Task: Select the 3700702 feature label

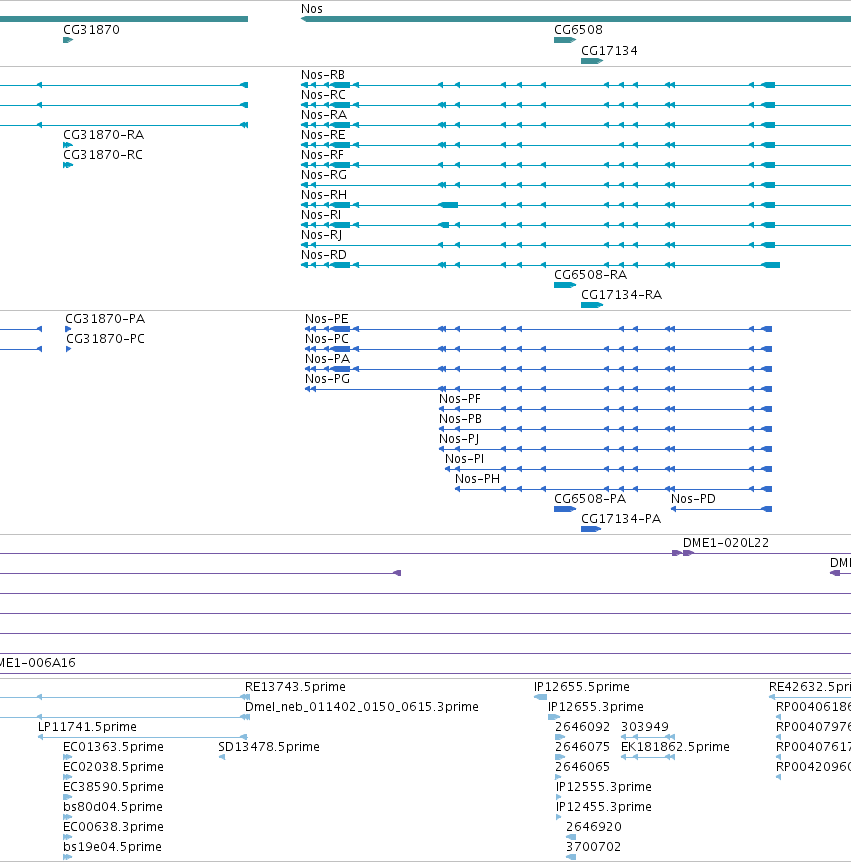Action: 594,847
